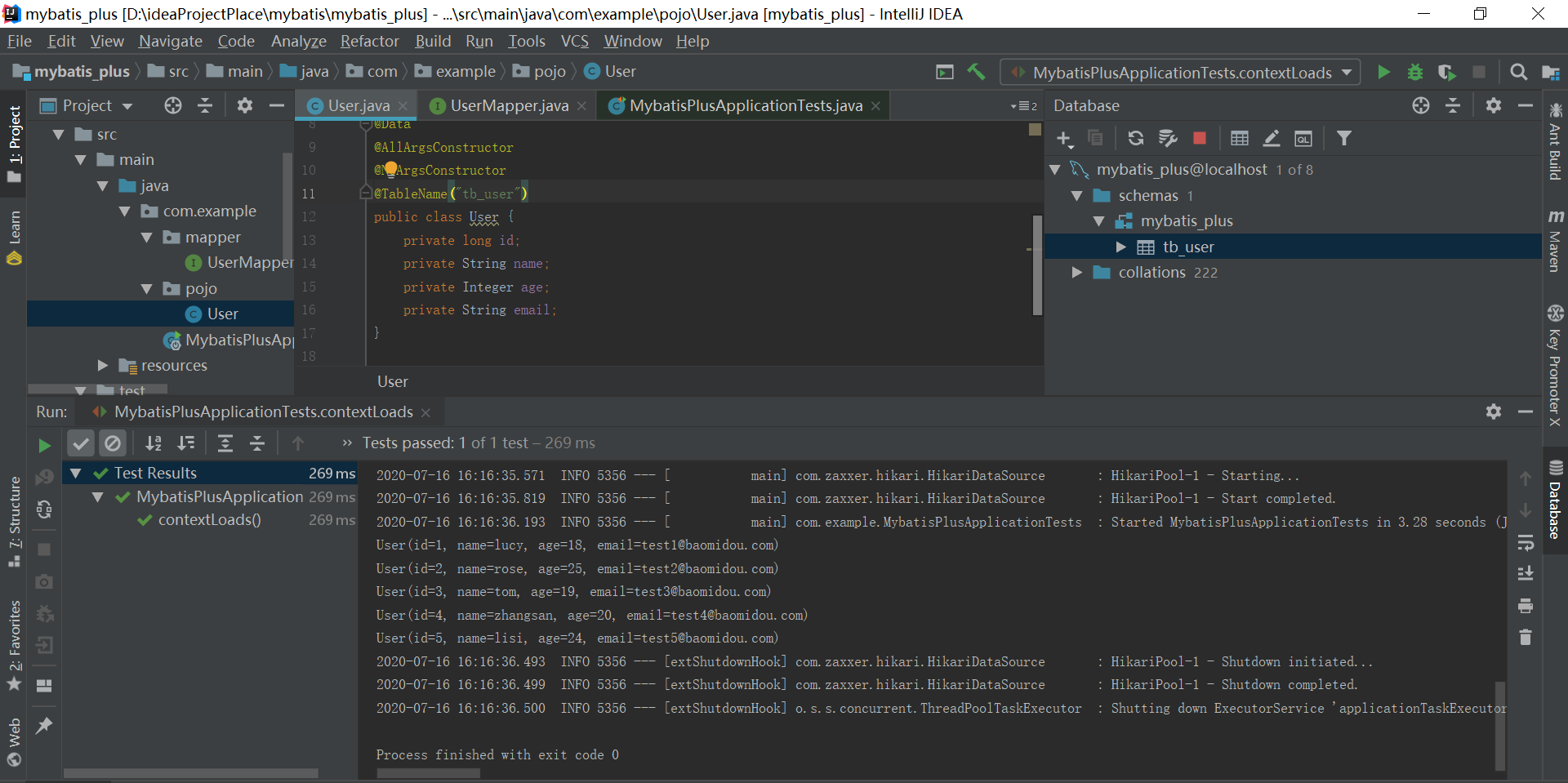Expand all test results
This screenshot has height=783, width=1568.
tap(225, 443)
